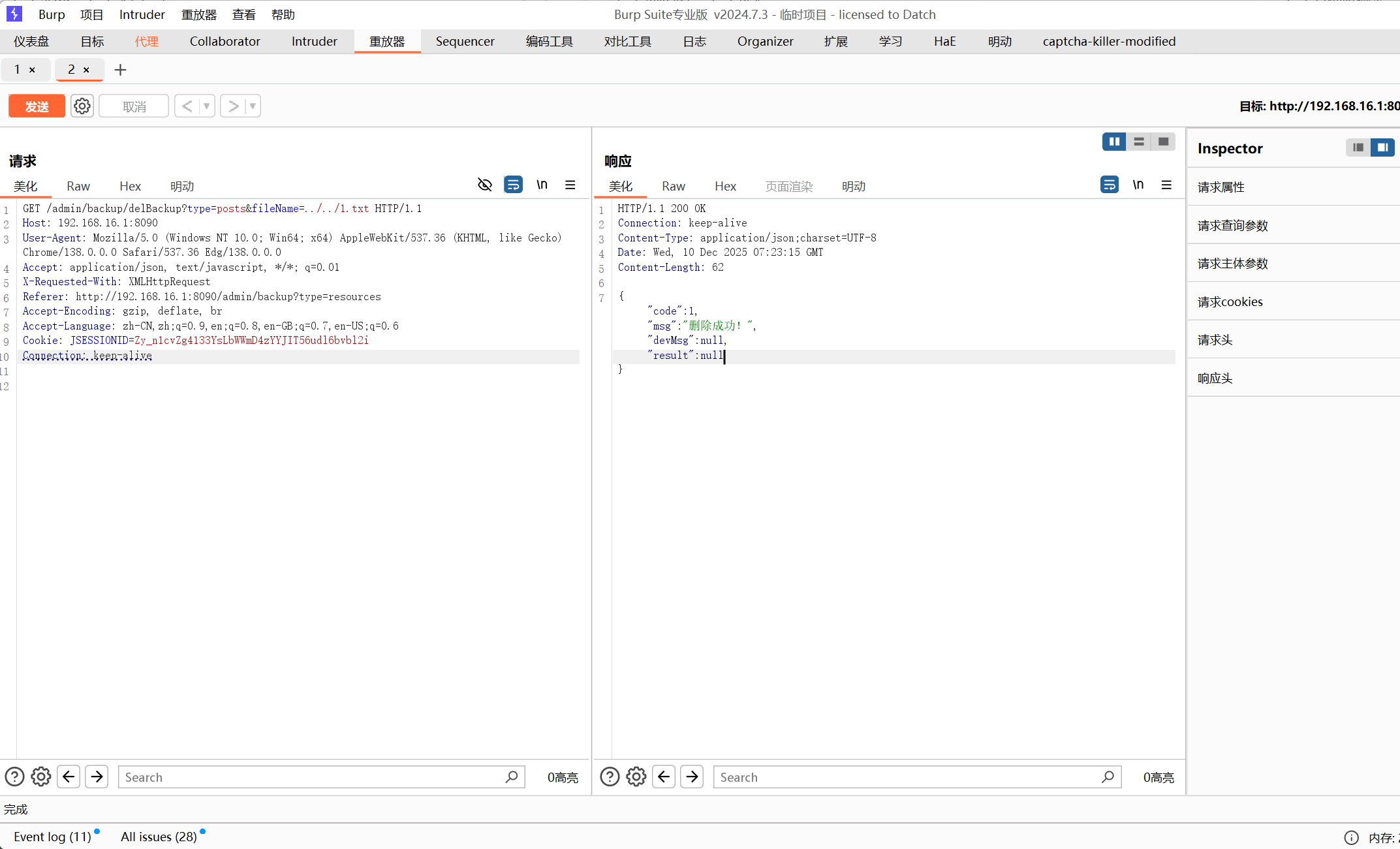Toggle word wrap icon in request panel
1400x849 pixels.
pyautogui.click(x=513, y=185)
